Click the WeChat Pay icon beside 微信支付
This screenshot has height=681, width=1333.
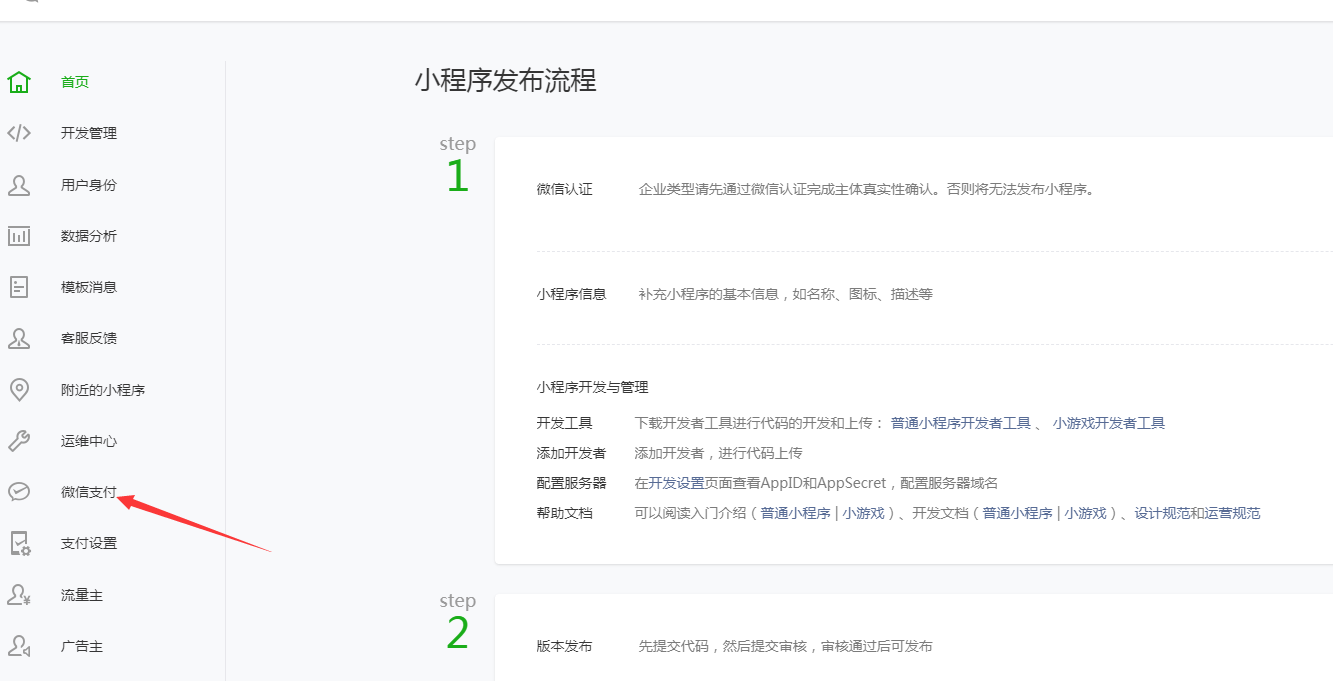point(19,492)
